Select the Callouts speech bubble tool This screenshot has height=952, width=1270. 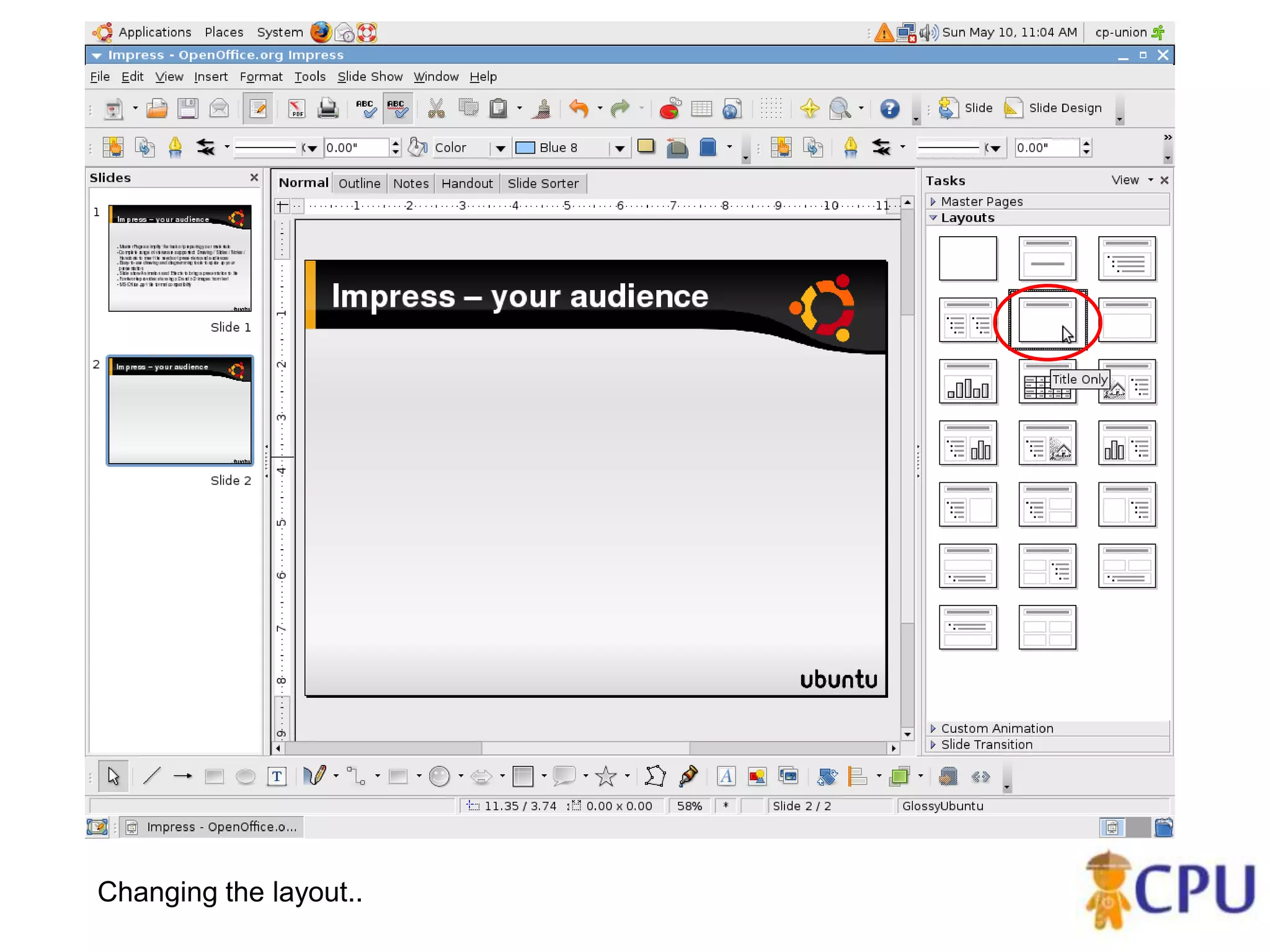click(564, 776)
